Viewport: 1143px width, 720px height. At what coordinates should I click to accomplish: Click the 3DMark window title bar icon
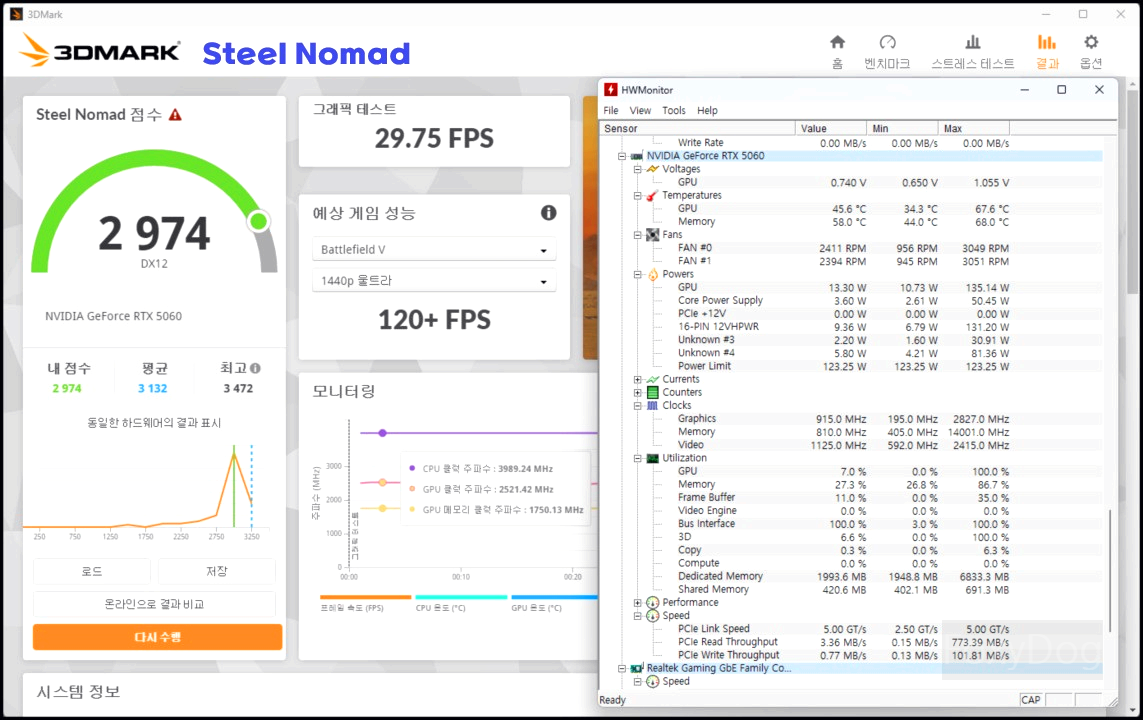click(x=16, y=14)
